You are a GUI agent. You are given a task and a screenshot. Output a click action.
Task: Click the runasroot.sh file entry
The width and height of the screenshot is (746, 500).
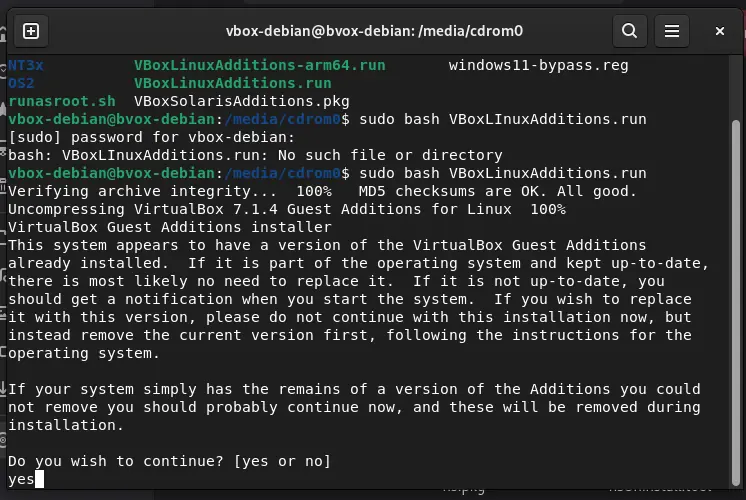point(62,101)
